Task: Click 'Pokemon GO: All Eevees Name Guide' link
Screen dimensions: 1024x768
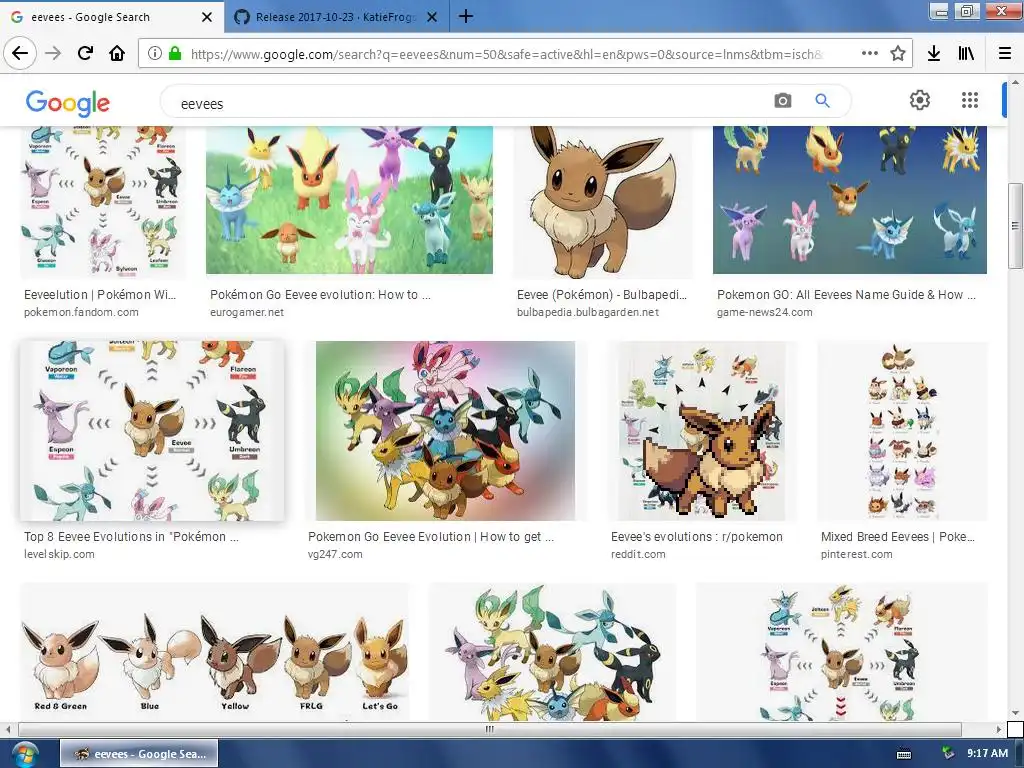Action: pyautogui.click(x=846, y=295)
